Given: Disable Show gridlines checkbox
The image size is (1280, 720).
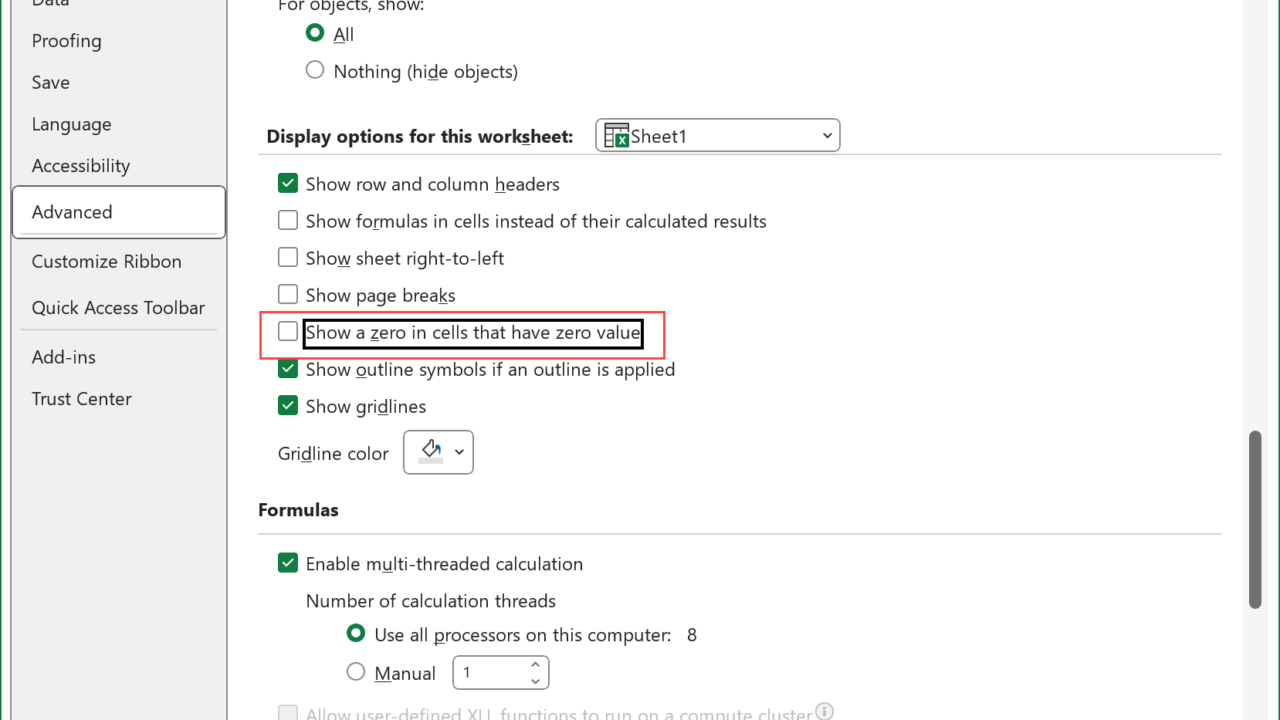Looking at the screenshot, I should 288,406.
